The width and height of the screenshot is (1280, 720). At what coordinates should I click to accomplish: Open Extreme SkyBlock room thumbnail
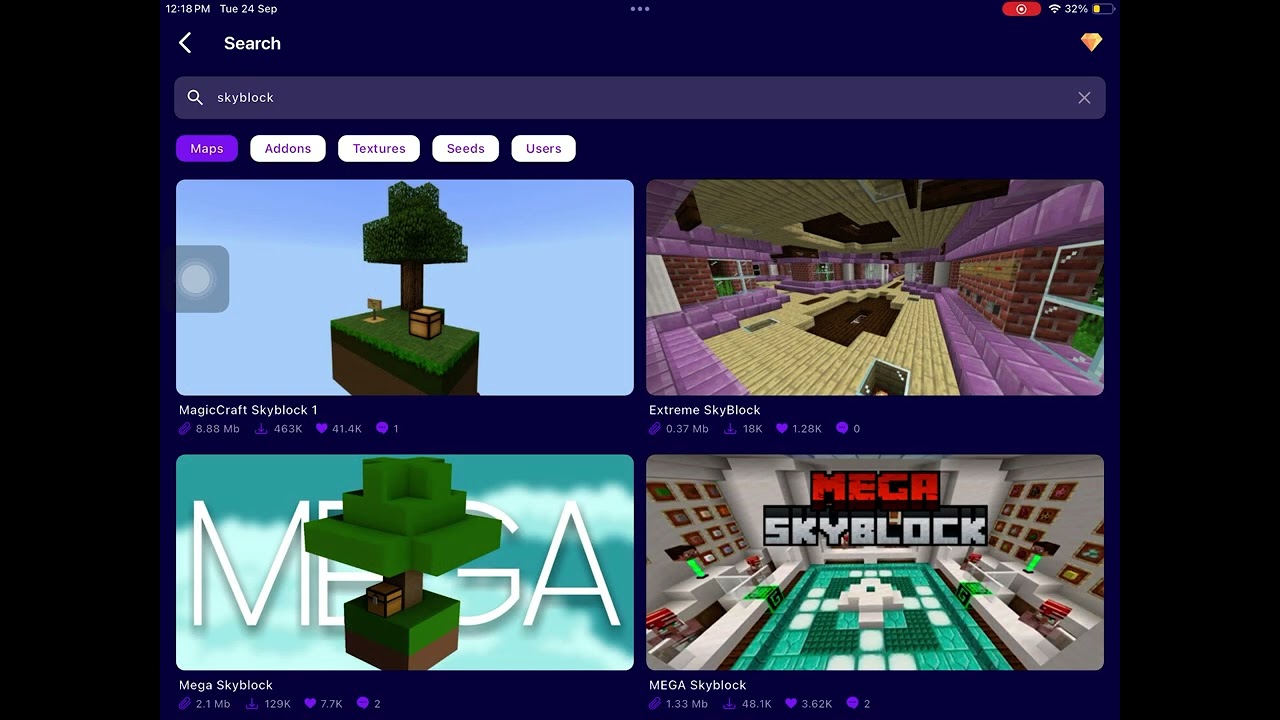pos(875,287)
